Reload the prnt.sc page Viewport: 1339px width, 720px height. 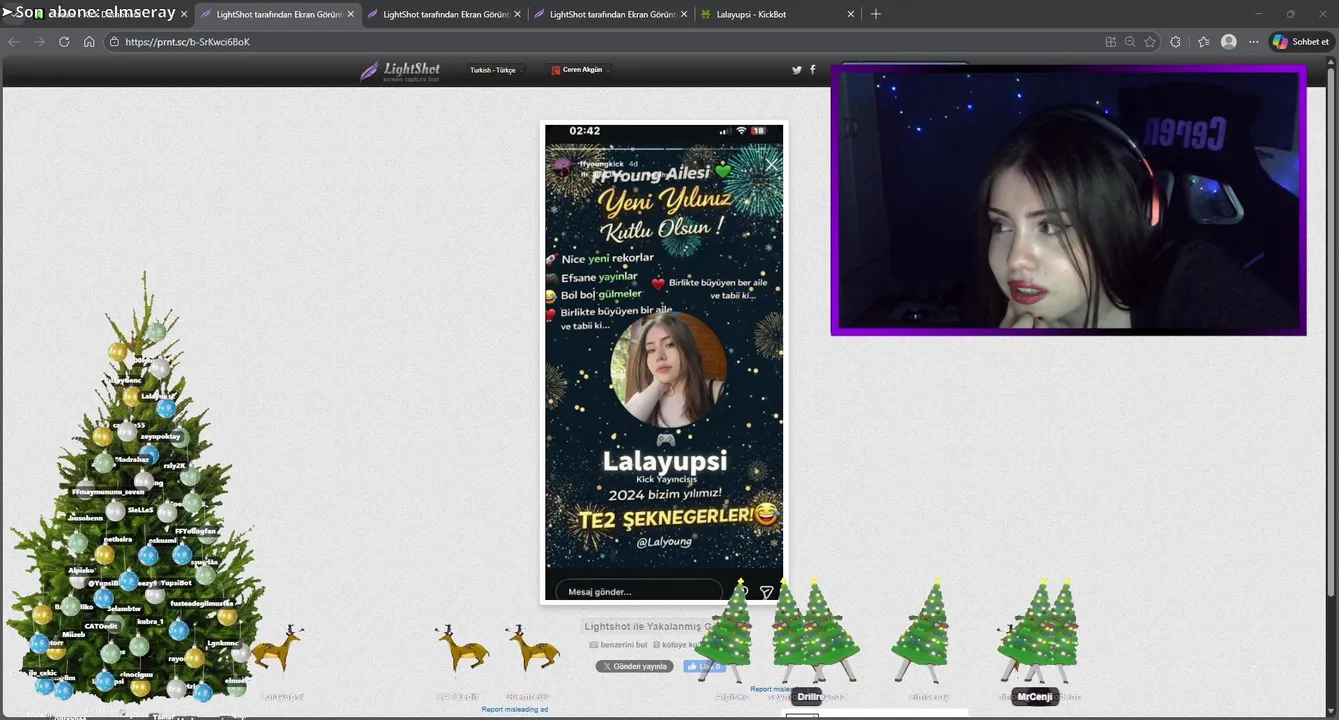pyautogui.click(x=64, y=42)
